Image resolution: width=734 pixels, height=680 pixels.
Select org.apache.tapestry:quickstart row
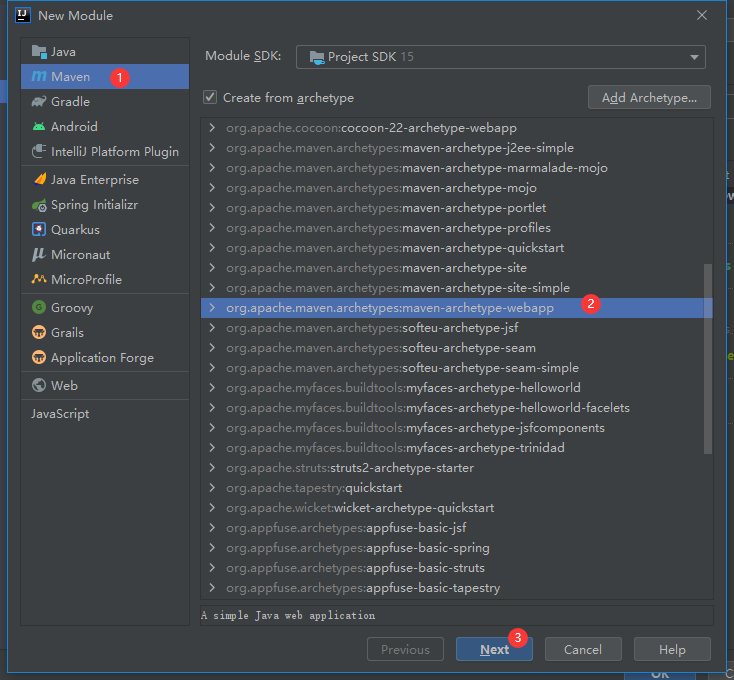pos(456,488)
